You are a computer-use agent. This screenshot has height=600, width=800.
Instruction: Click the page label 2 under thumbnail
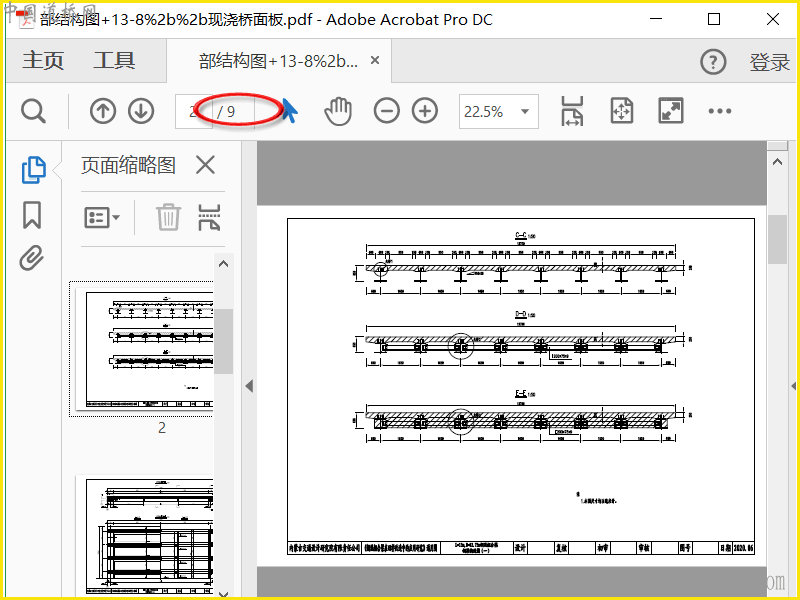(162, 428)
